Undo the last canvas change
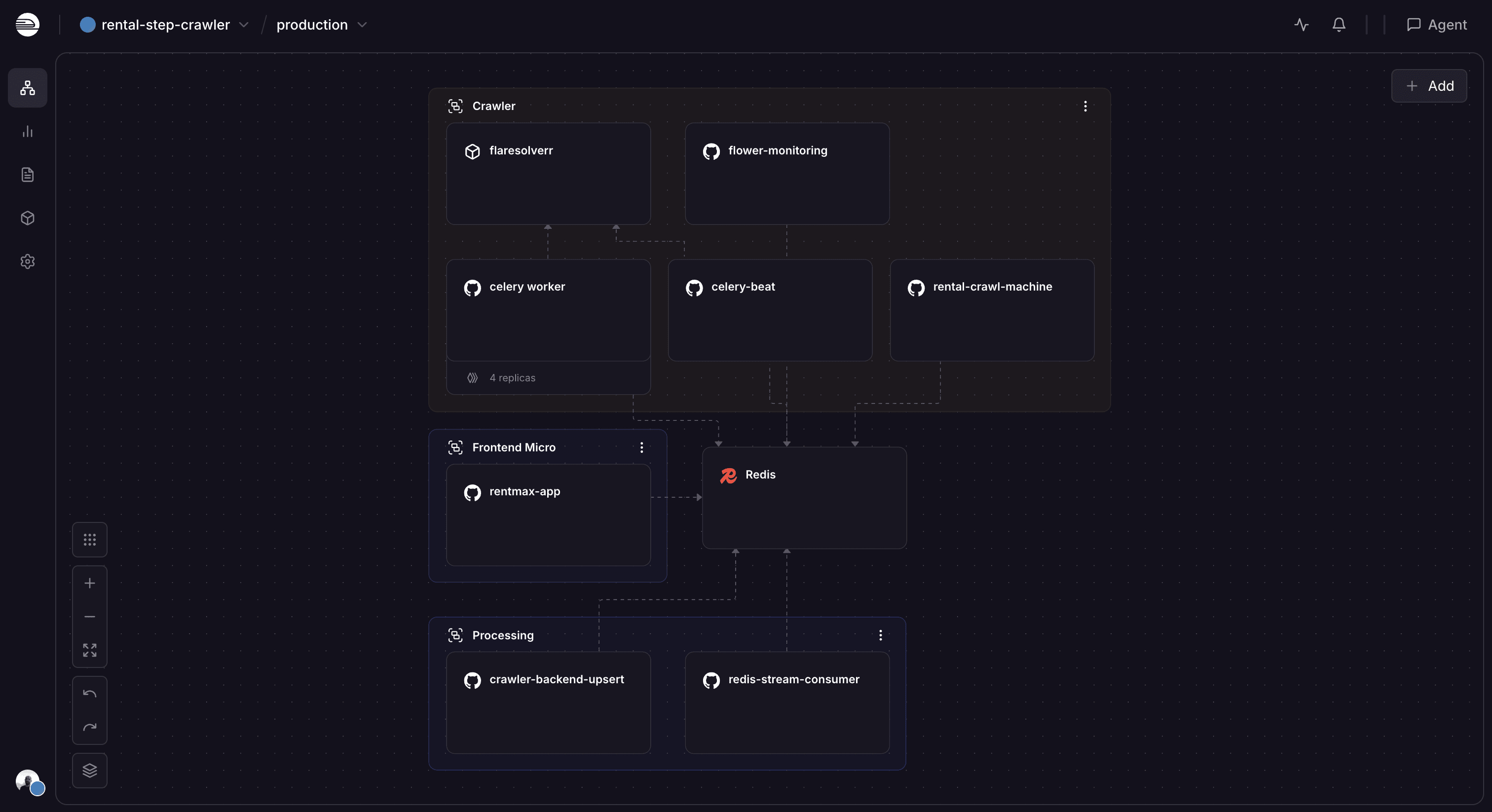The image size is (1492, 812). click(x=90, y=694)
